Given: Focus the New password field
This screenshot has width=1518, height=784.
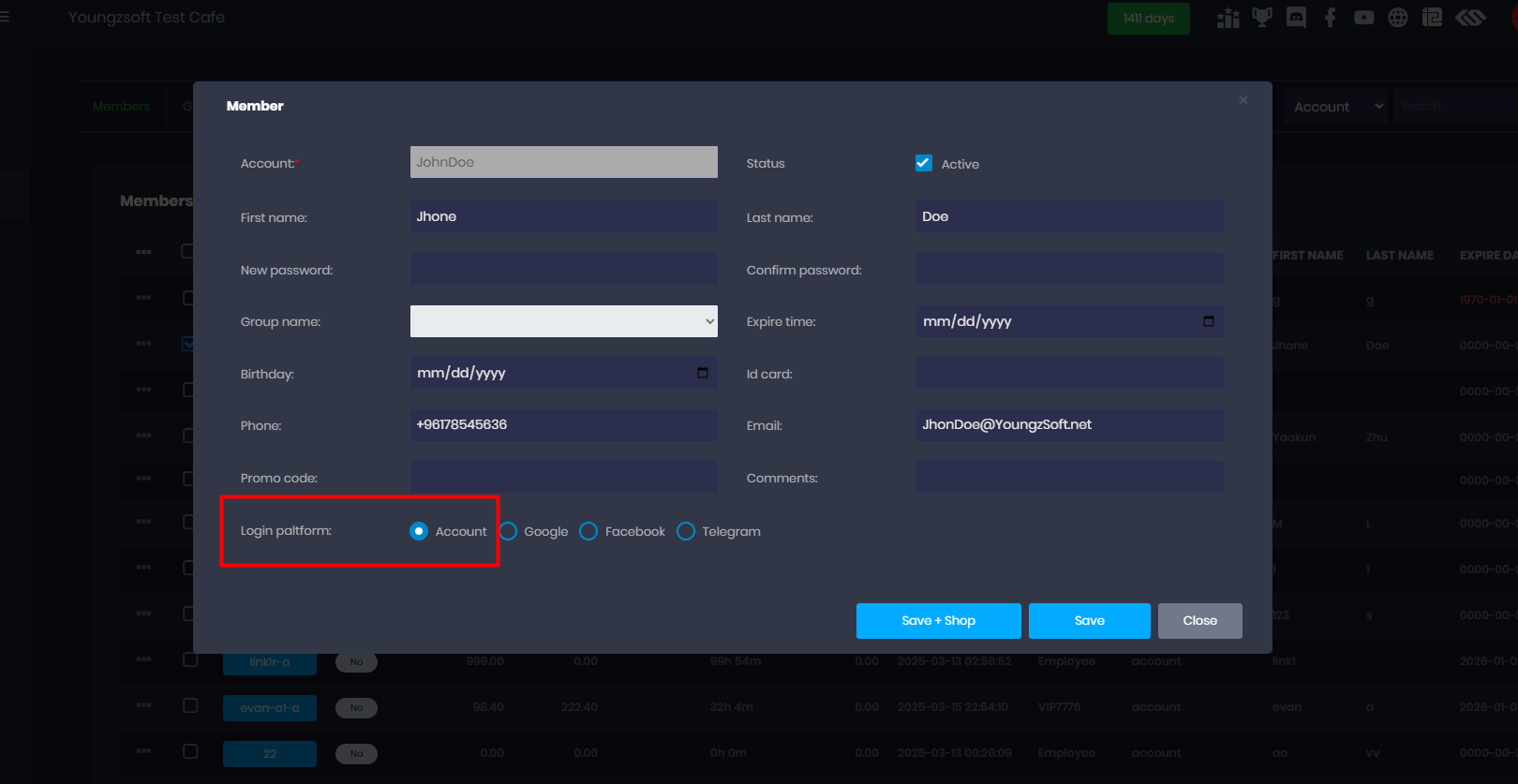Looking at the screenshot, I should click(563, 270).
